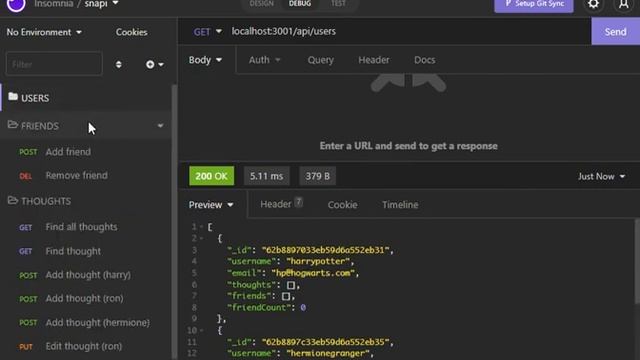Click the Insomnia logo icon
The image size is (640, 360).
[16, 5]
